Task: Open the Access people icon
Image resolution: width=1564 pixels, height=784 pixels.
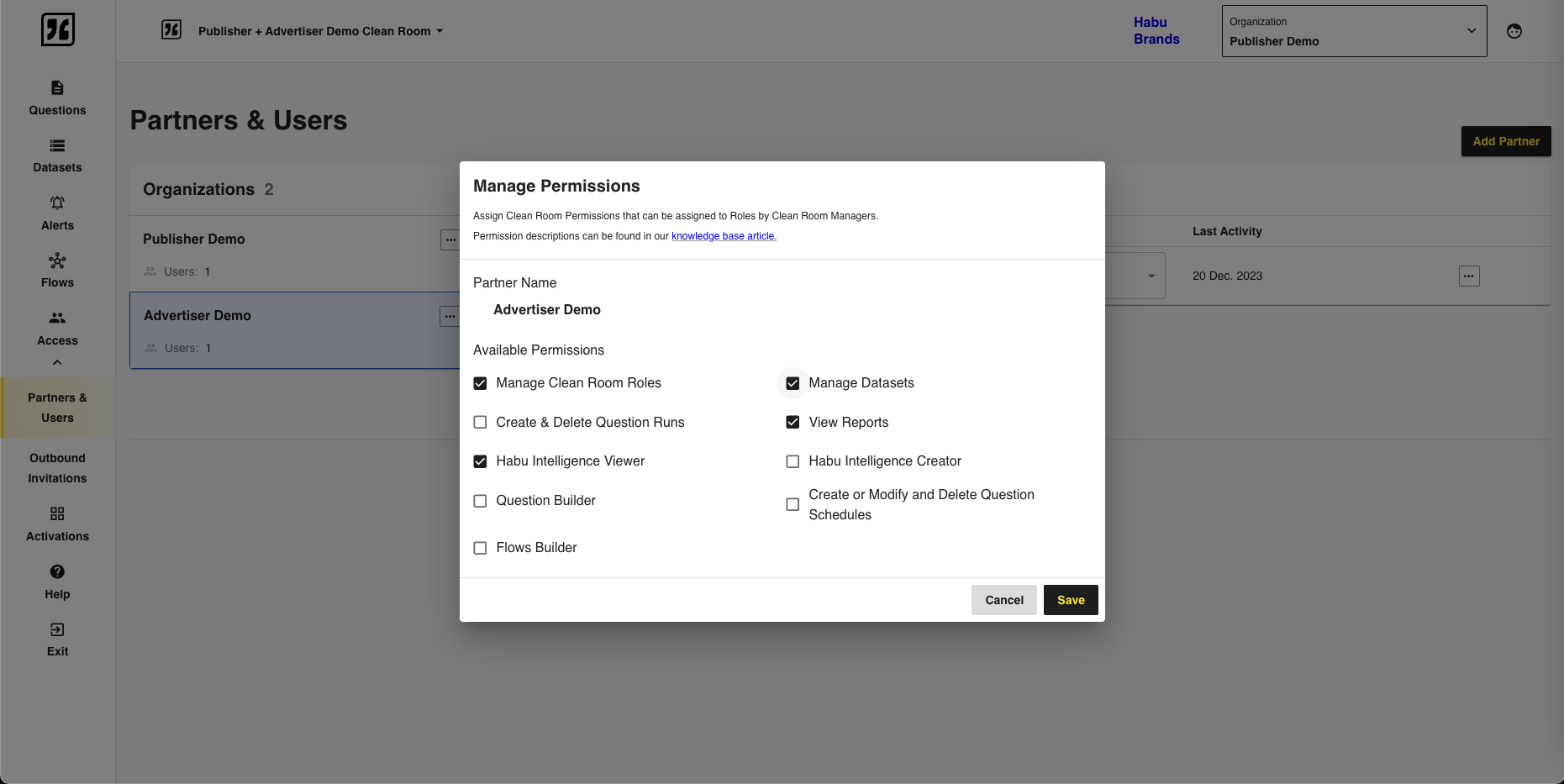Action: [57, 318]
